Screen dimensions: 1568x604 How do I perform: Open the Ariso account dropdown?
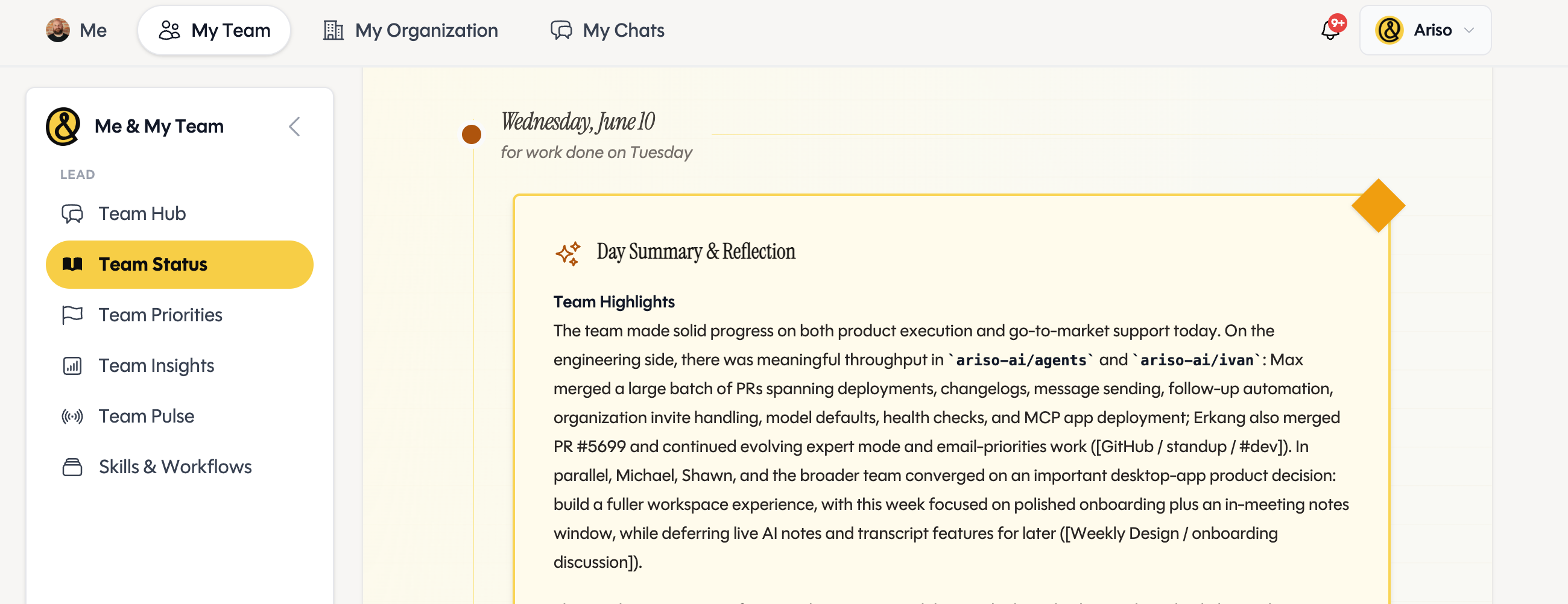point(1425,30)
